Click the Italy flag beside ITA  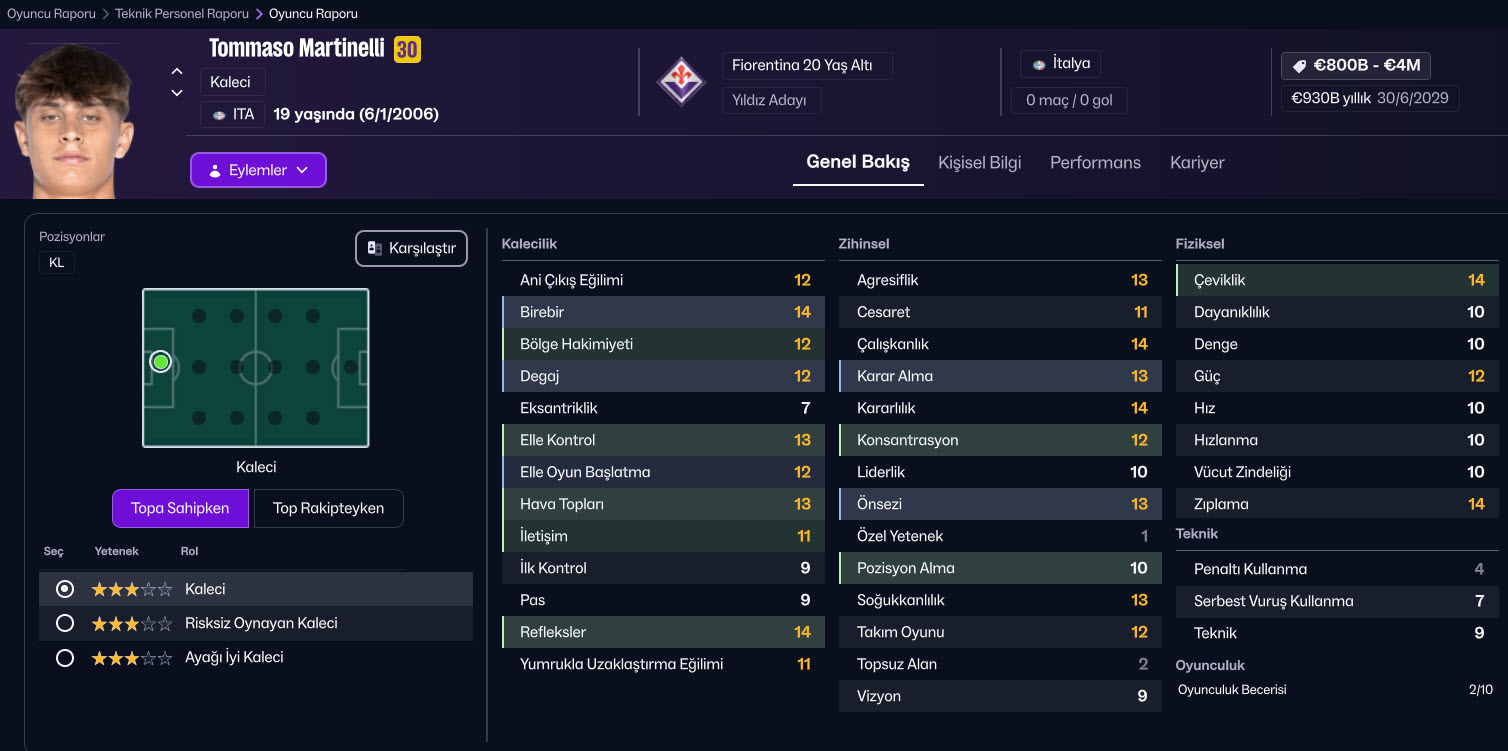tap(218, 115)
